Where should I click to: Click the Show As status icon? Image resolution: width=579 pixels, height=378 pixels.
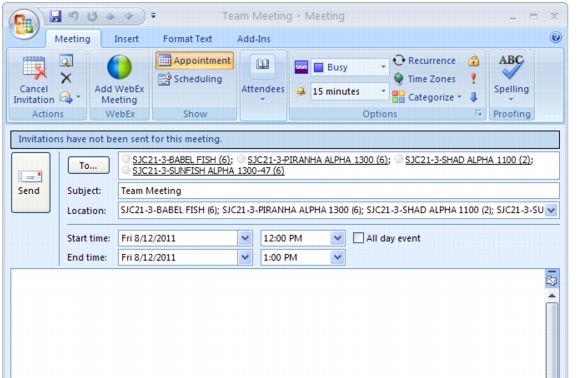pos(301,67)
